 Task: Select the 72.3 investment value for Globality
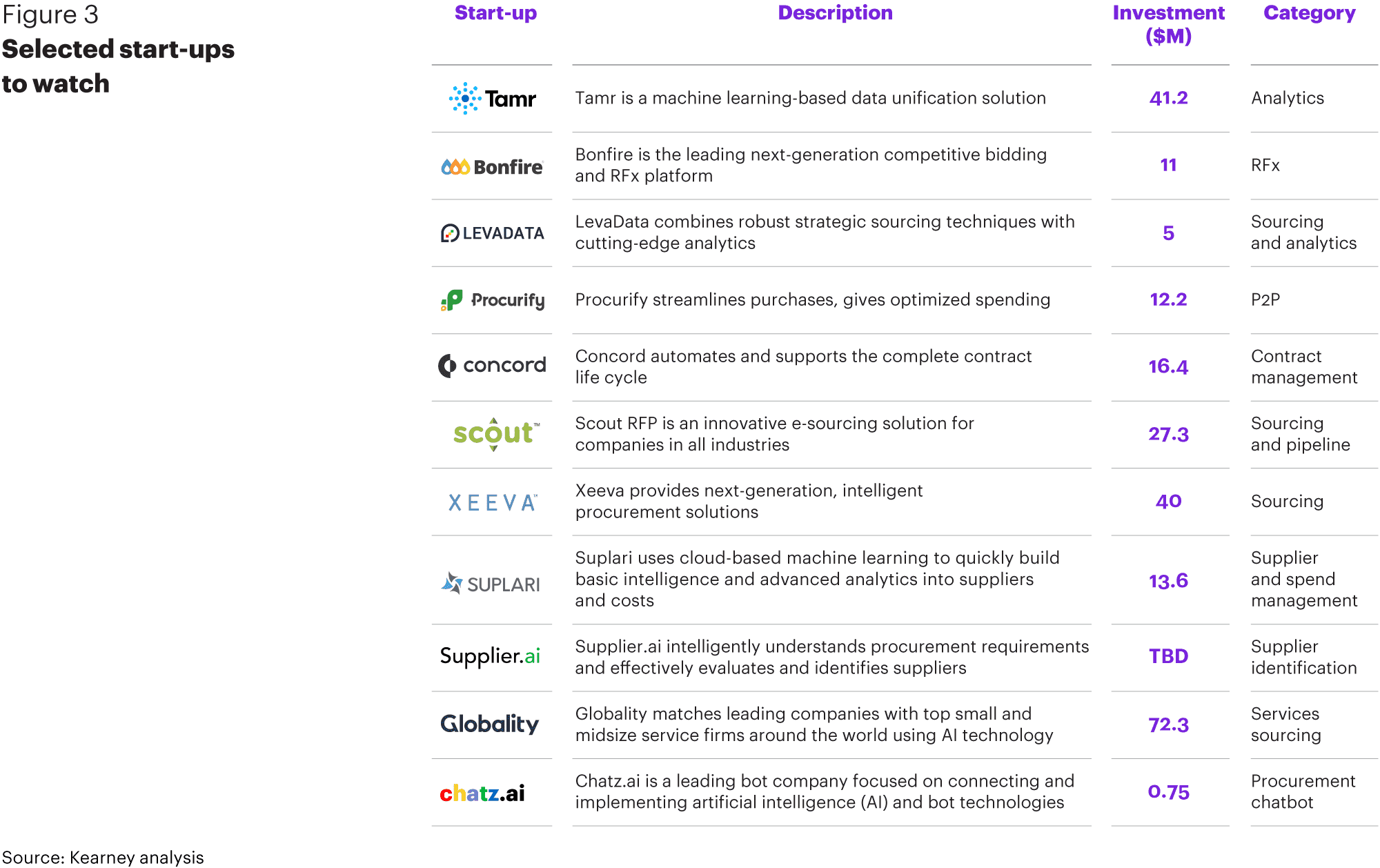click(1169, 725)
